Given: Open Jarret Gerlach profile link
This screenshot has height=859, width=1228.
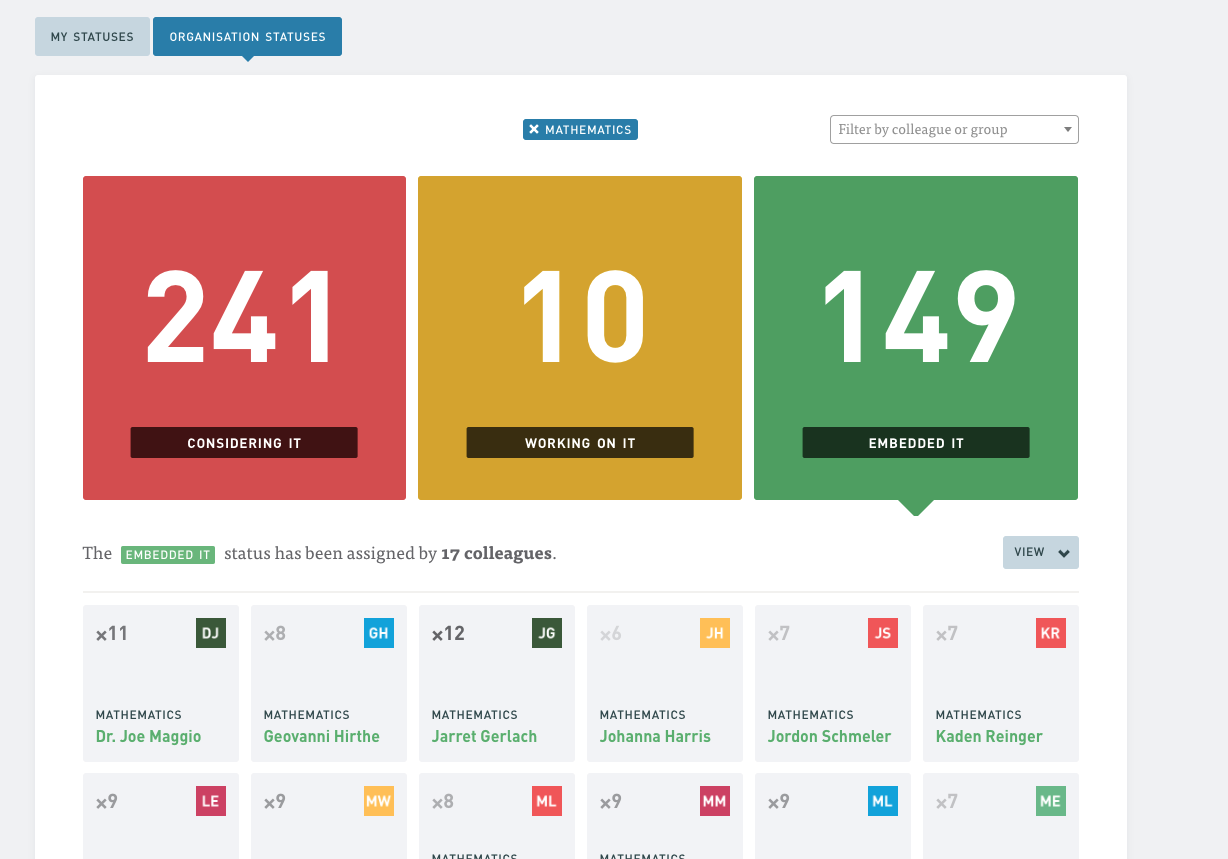Looking at the screenshot, I should (484, 737).
